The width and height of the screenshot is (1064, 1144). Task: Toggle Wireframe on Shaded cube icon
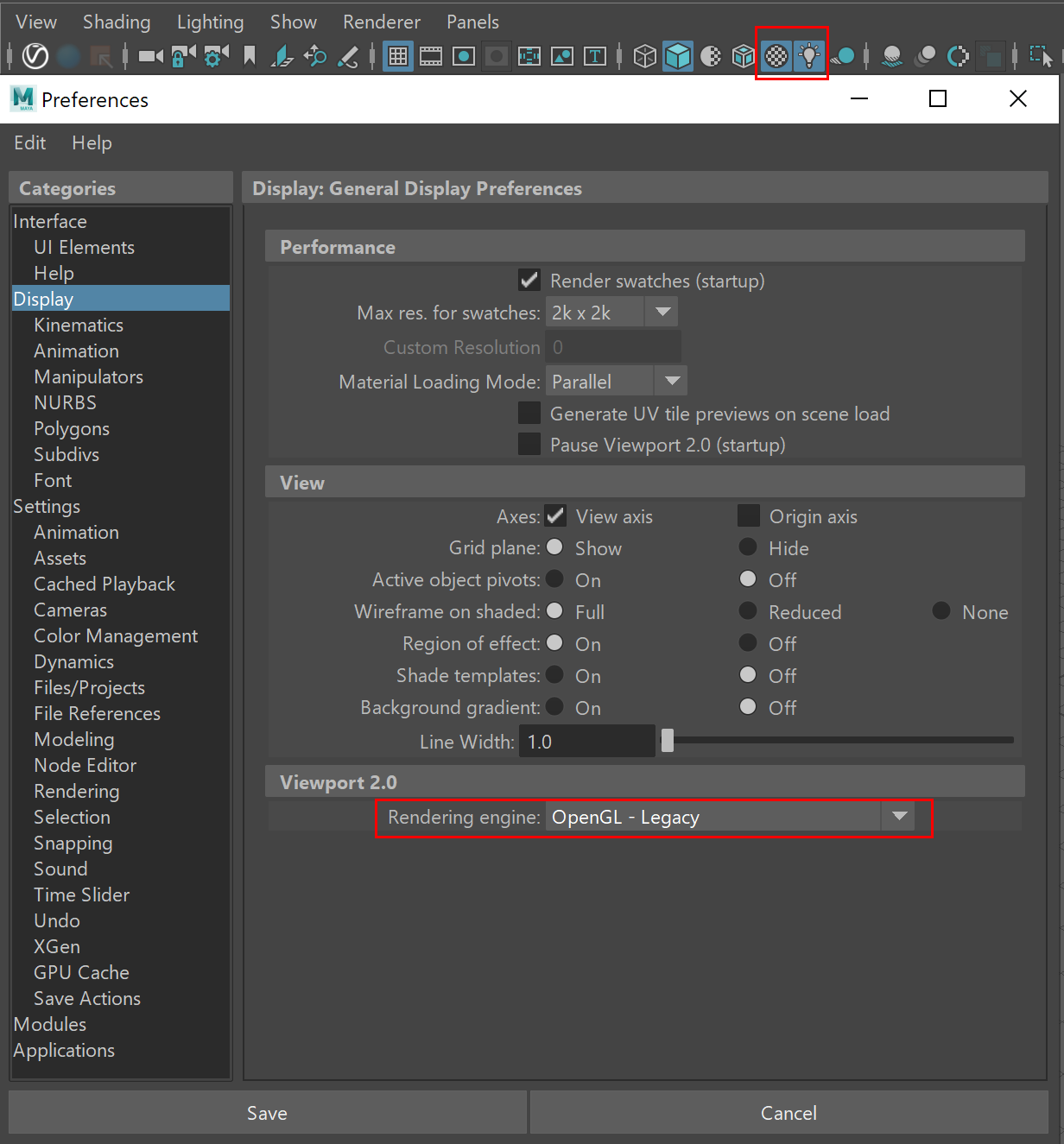pyautogui.click(x=744, y=56)
